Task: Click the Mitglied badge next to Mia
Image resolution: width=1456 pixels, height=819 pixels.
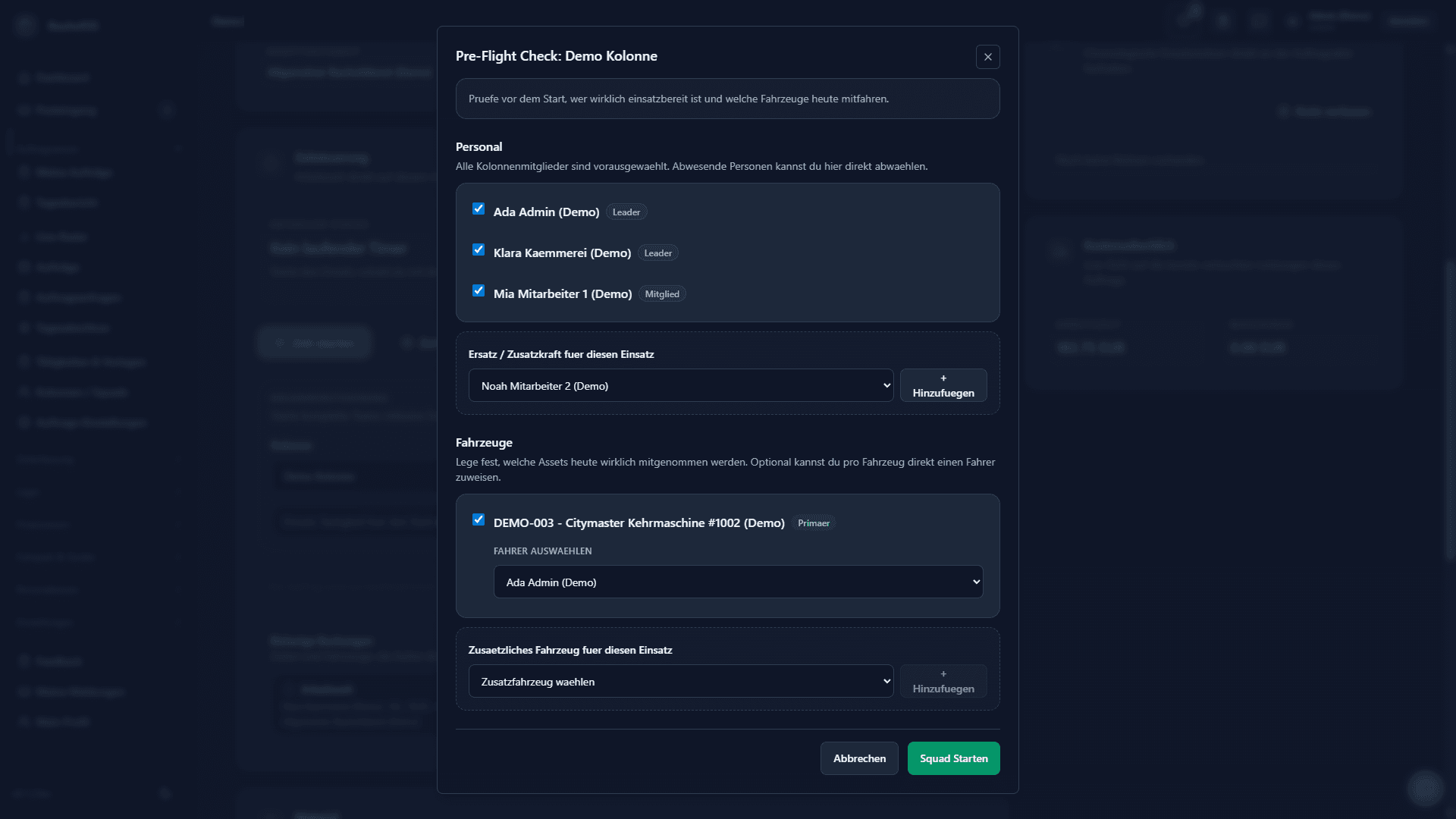Action: pyautogui.click(x=661, y=294)
